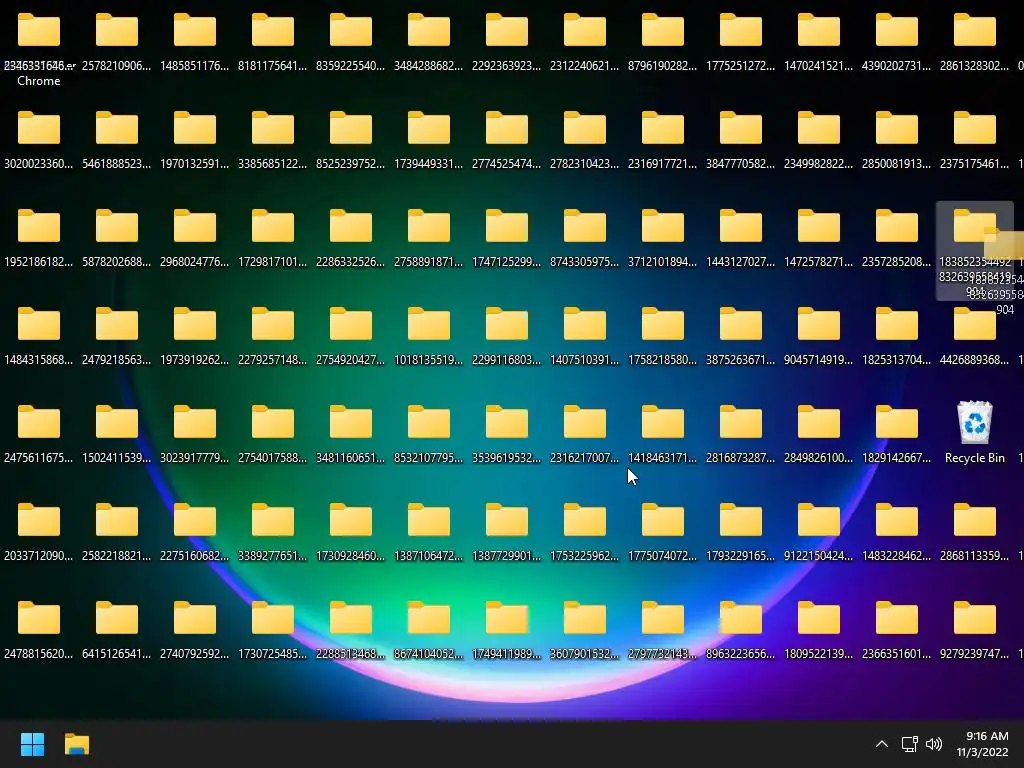Select folder icon named 1775251272...
Viewport: 1024px width, 768px height.
click(741, 31)
